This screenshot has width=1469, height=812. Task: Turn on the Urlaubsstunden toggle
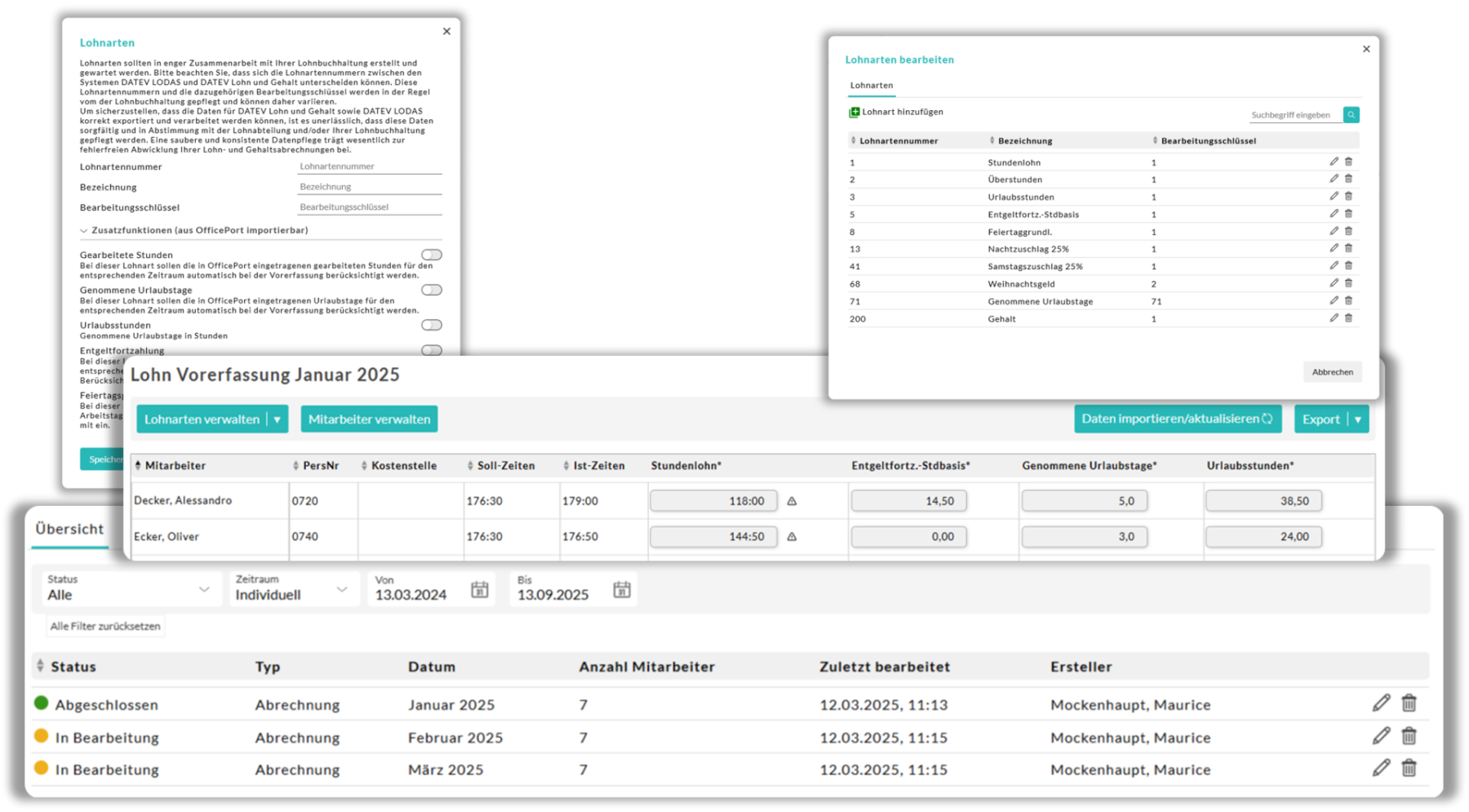431,325
